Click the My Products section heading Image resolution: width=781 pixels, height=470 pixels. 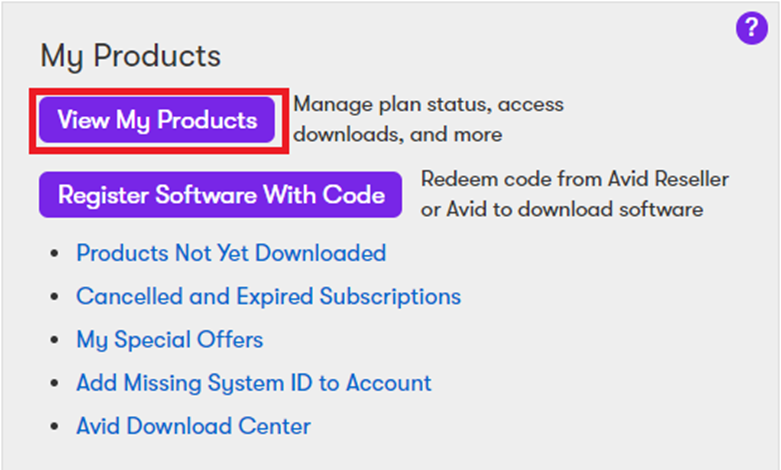[x=130, y=56]
